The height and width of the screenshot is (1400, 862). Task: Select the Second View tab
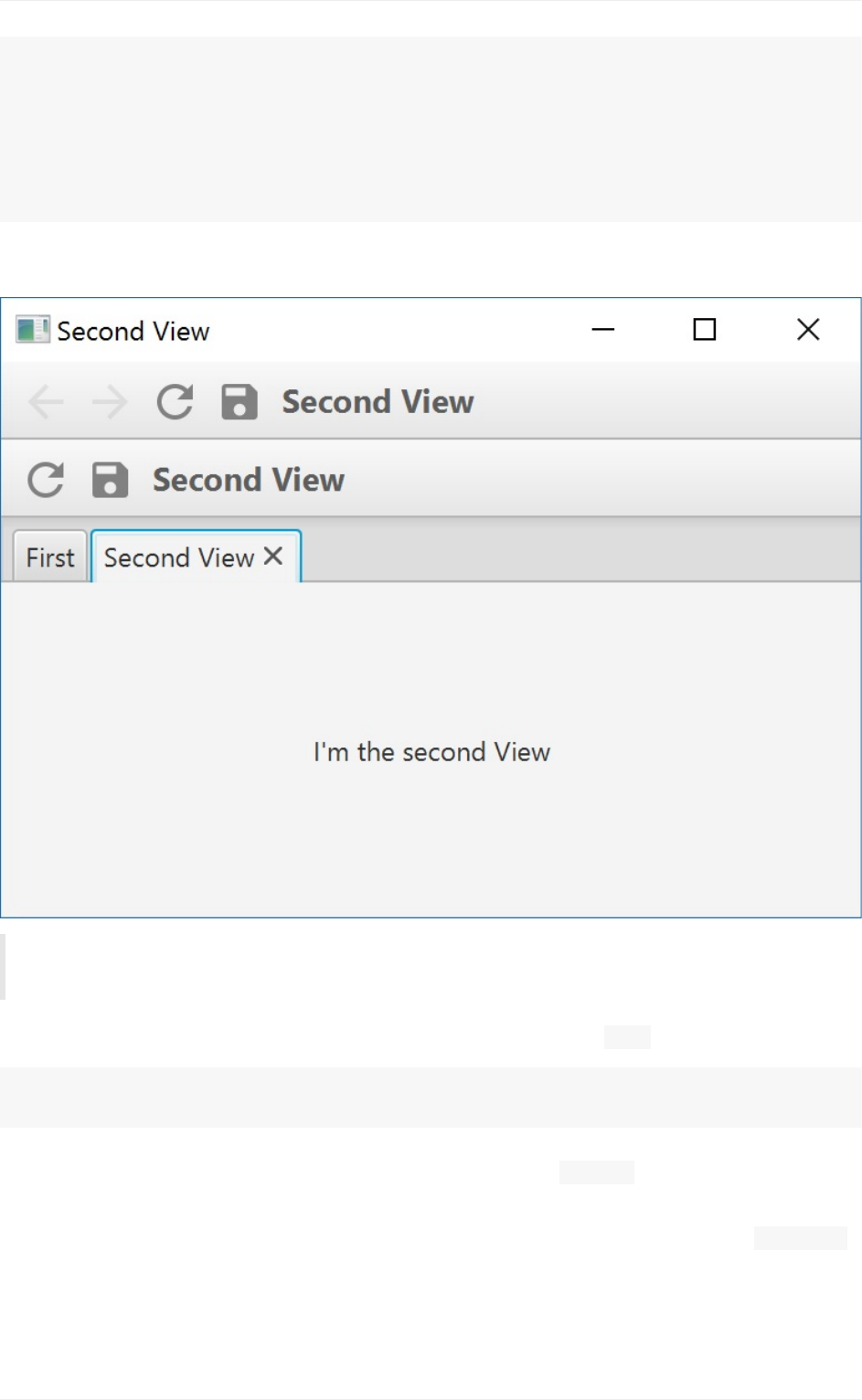pos(178,557)
